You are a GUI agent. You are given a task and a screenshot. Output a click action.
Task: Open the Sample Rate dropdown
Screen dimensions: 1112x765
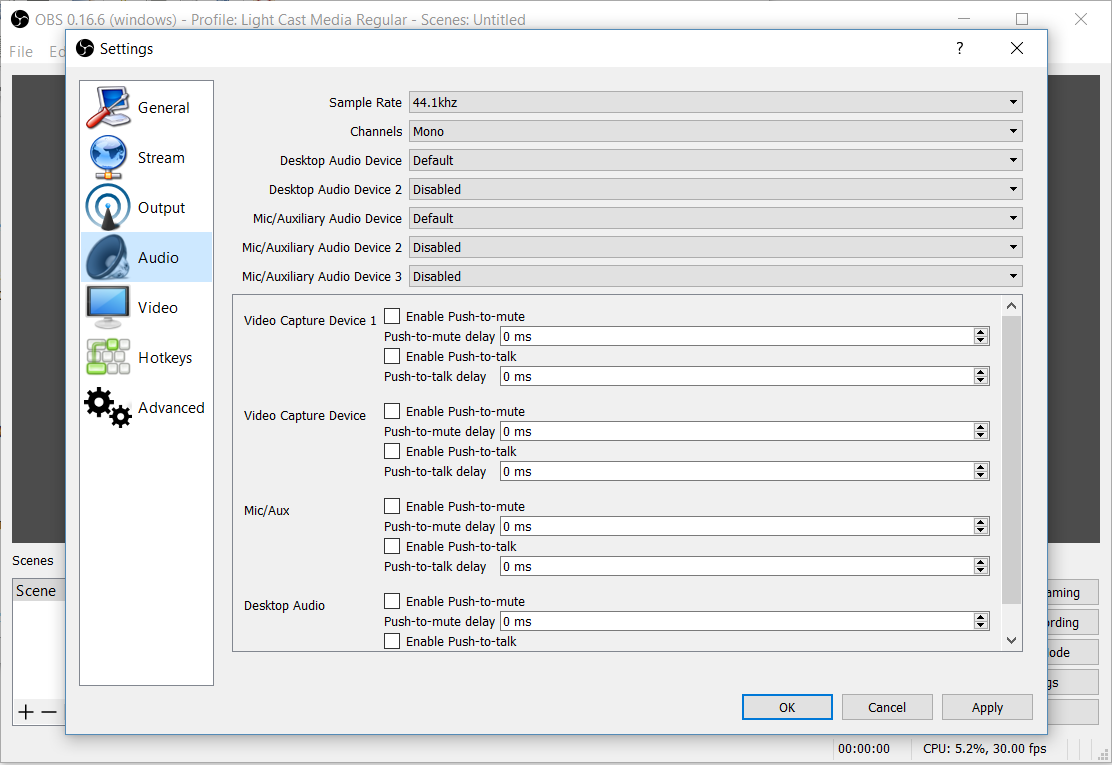[x=715, y=102]
